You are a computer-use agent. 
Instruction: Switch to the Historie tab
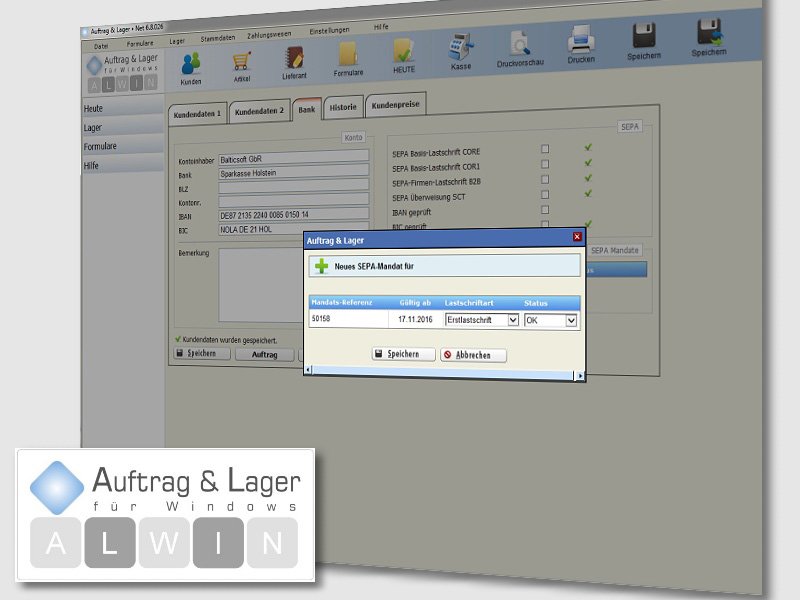[343, 107]
